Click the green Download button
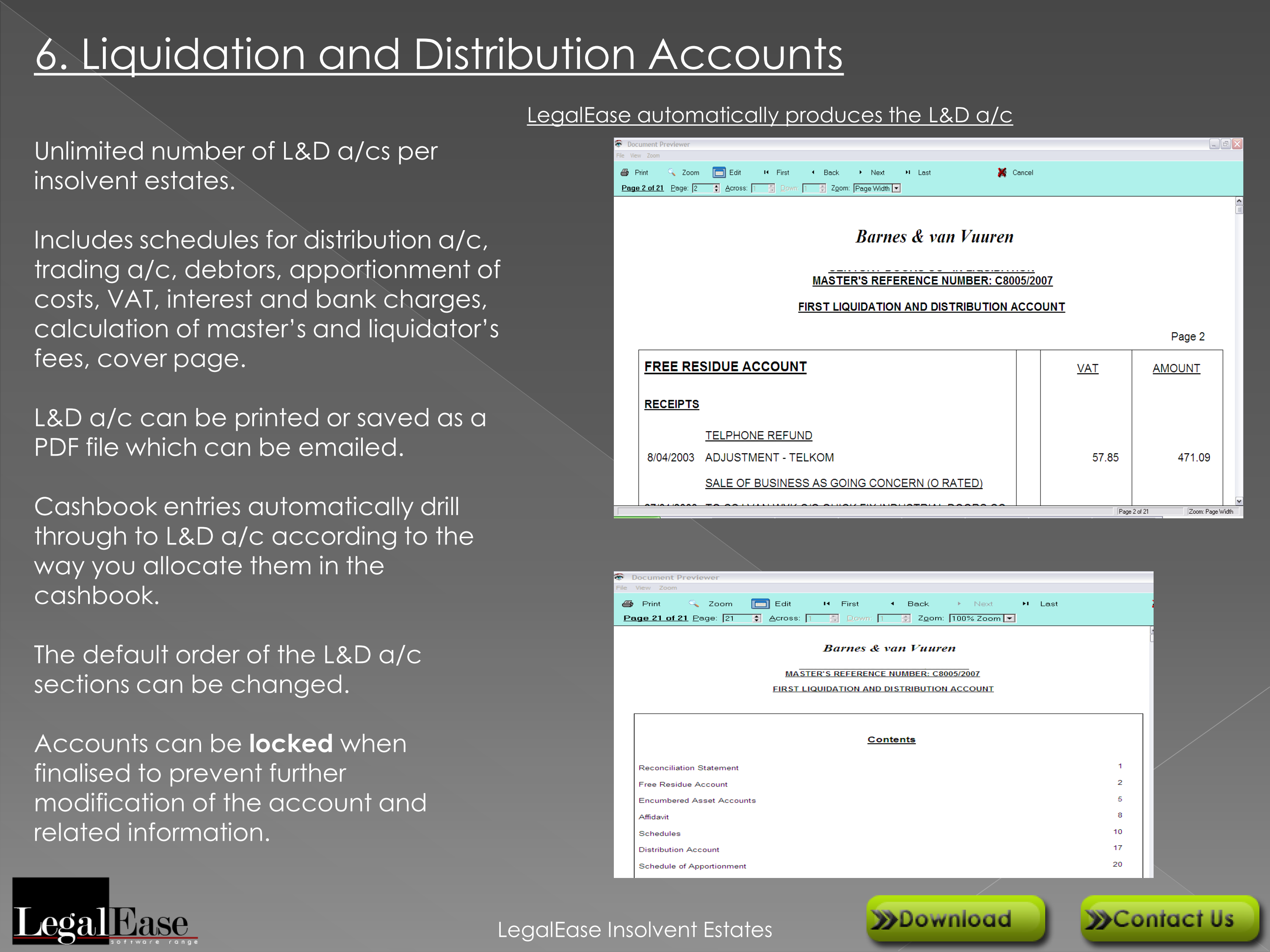1270x952 pixels. pos(955,919)
